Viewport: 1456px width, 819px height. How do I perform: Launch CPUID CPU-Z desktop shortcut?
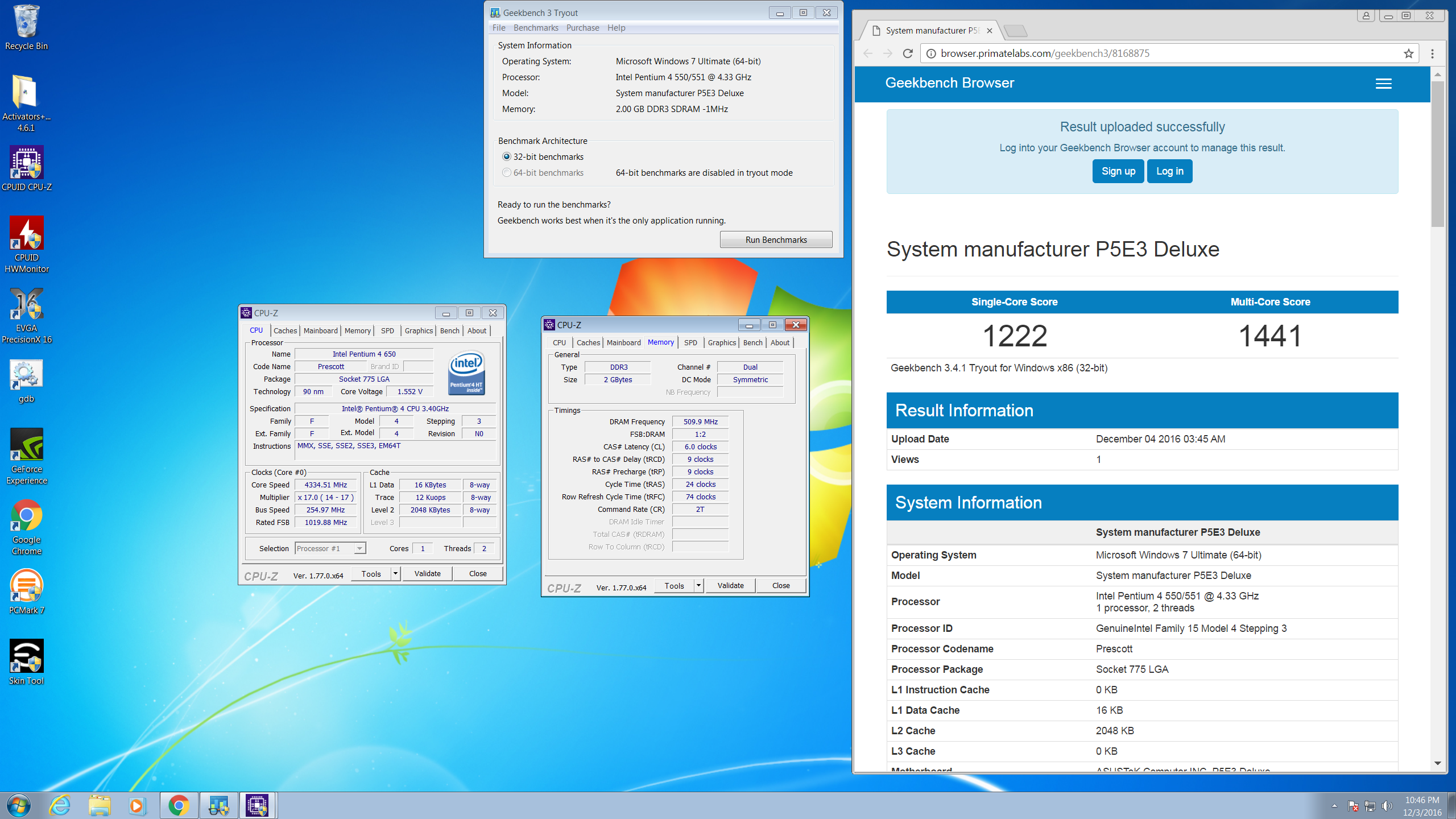(26, 168)
